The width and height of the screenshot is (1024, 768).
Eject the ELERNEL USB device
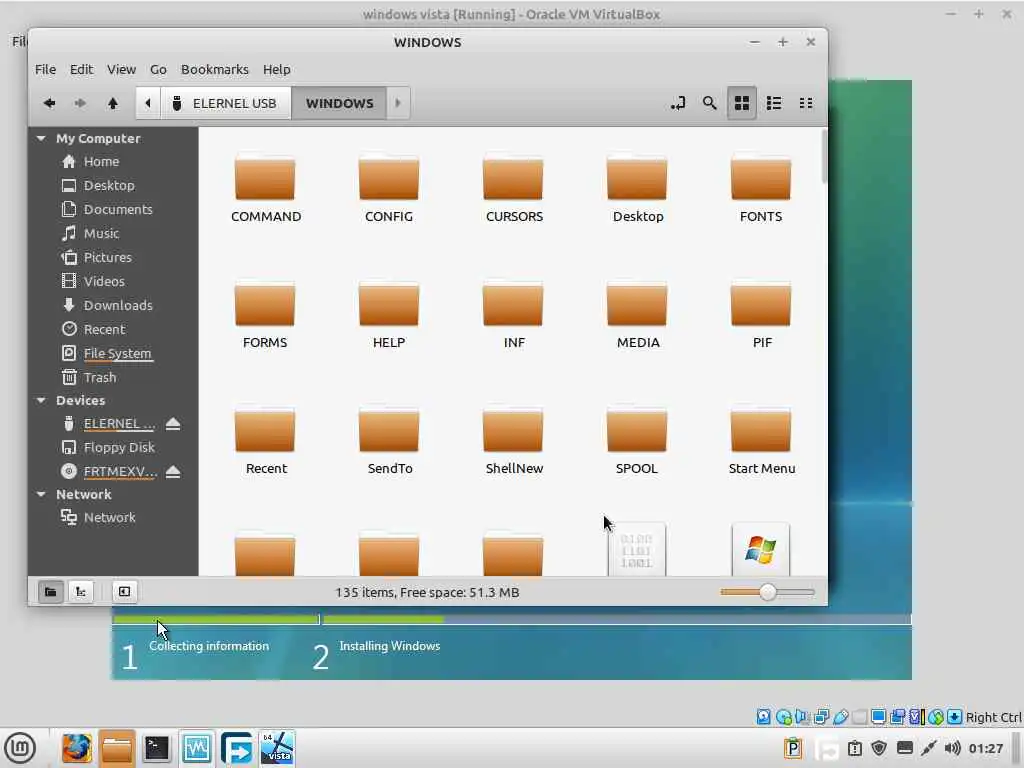(172, 424)
